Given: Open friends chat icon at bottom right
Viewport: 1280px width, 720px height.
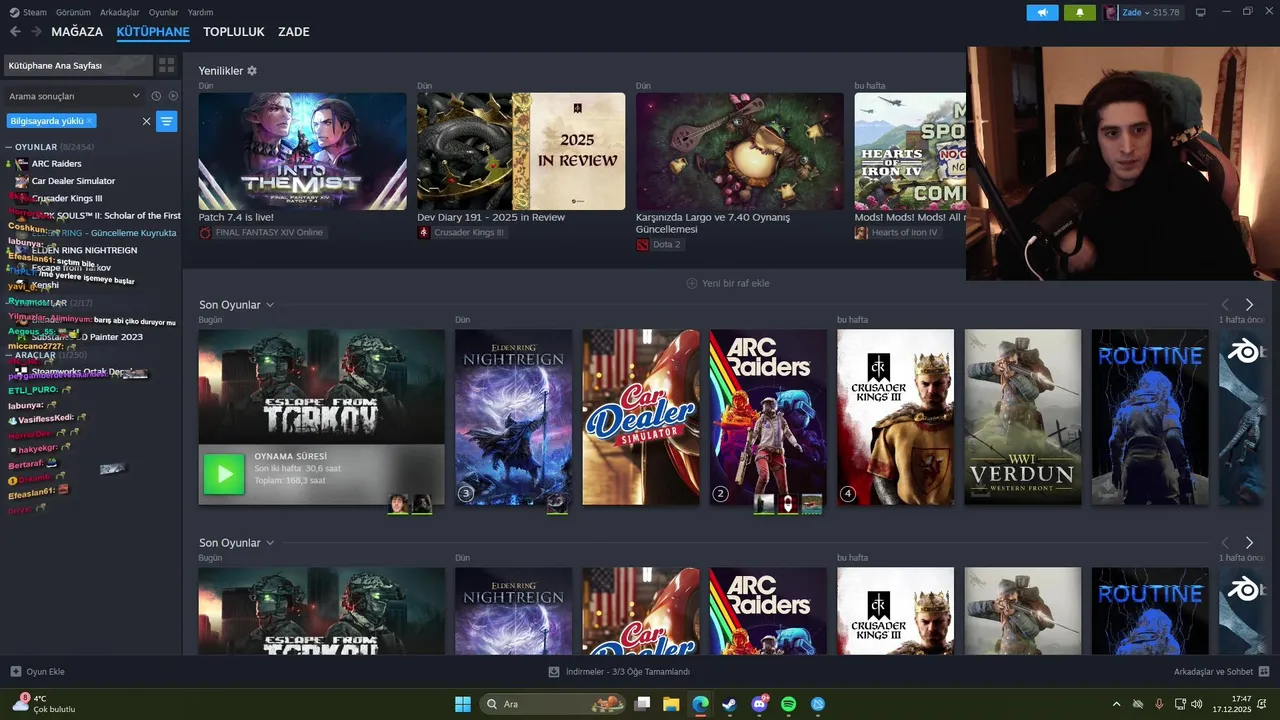Looking at the screenshot, I should [1264, 672].
